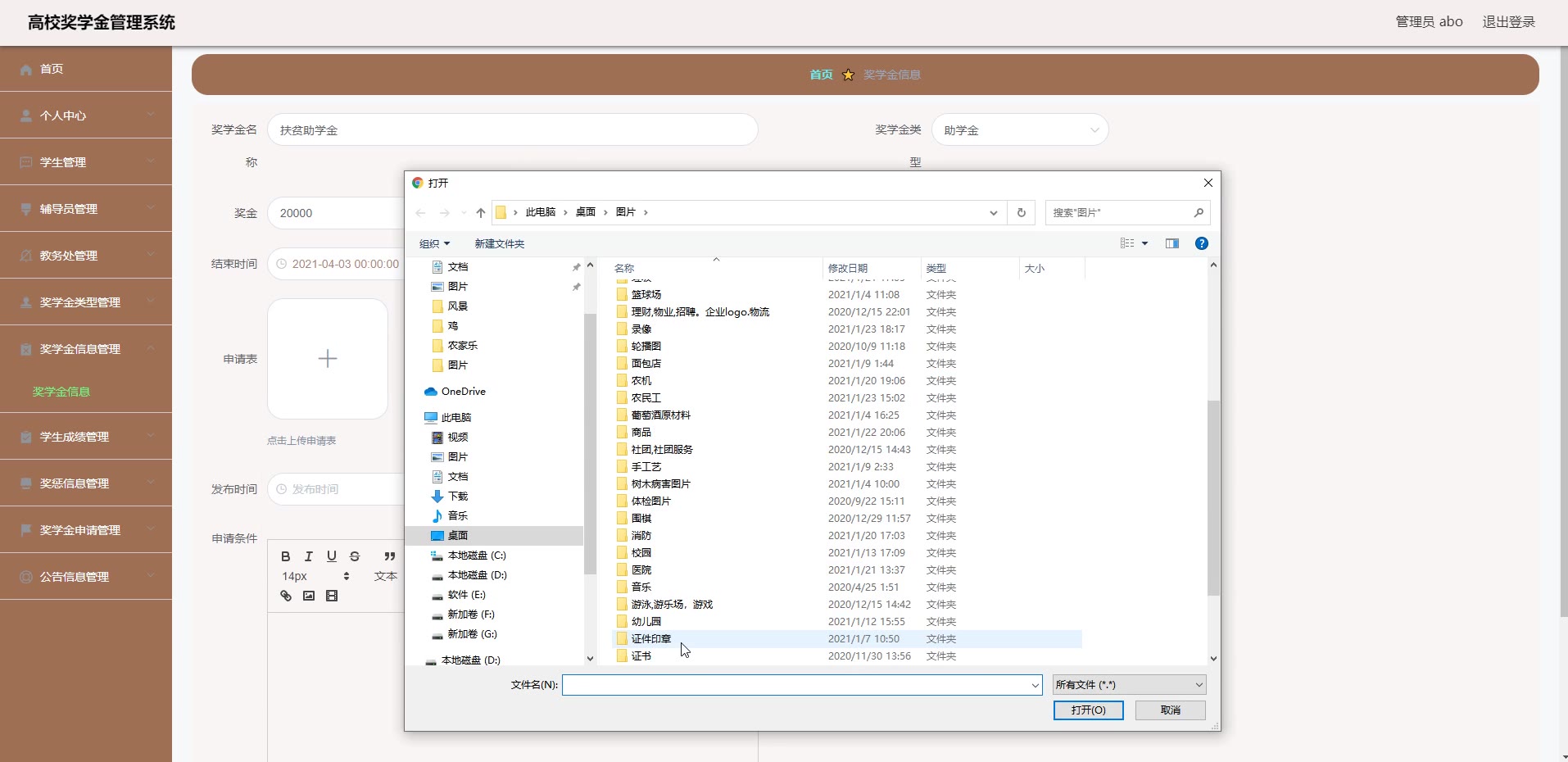
Task: Click the back arrow in the 打开 dialog
Action: (x=420, y=213)
